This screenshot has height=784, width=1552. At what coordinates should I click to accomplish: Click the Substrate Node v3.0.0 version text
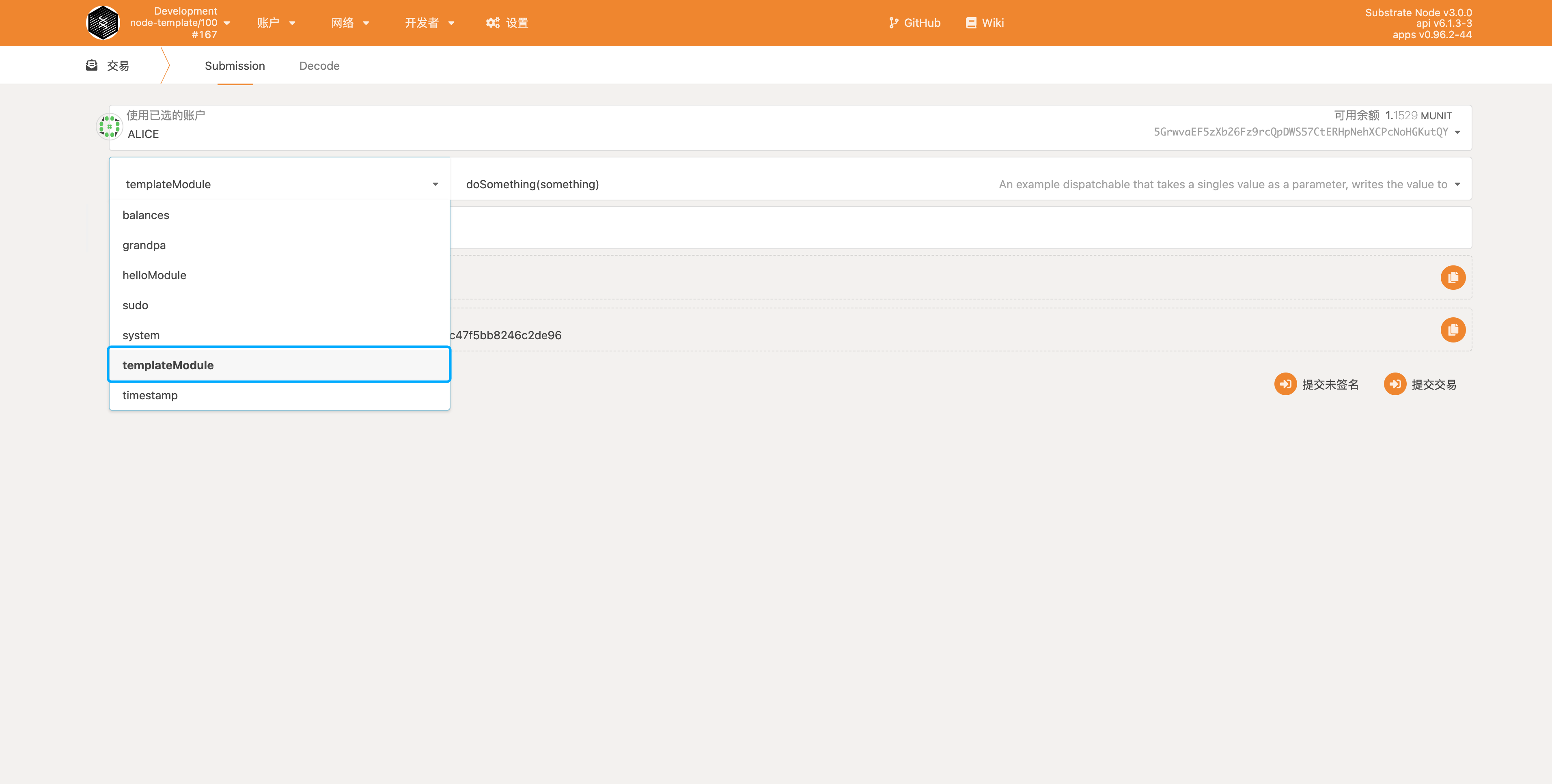[1418, 13]
